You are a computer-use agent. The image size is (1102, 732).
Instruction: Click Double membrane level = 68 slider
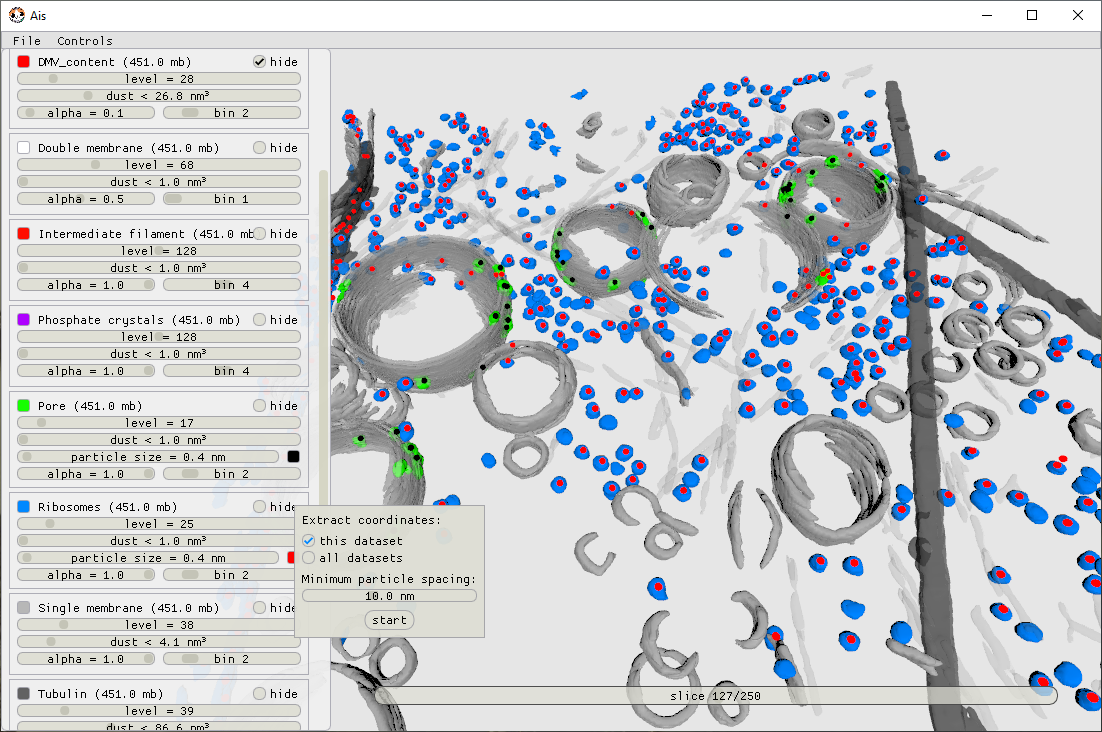[159, 164]
